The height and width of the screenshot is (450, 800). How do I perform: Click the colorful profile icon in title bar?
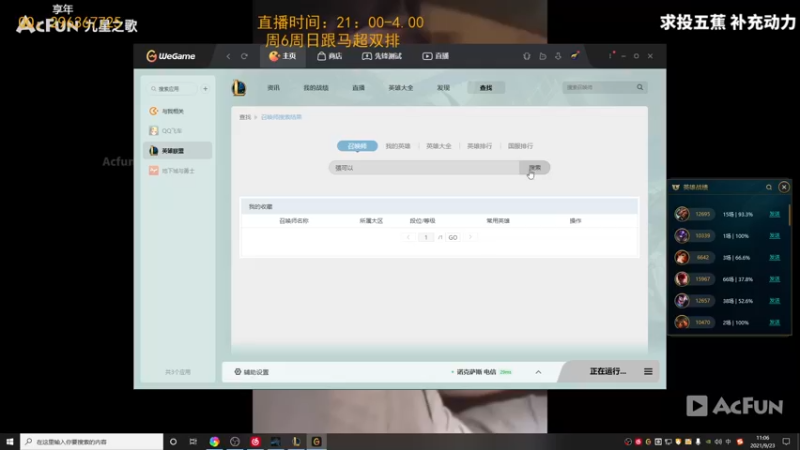(x=575, y=56)
